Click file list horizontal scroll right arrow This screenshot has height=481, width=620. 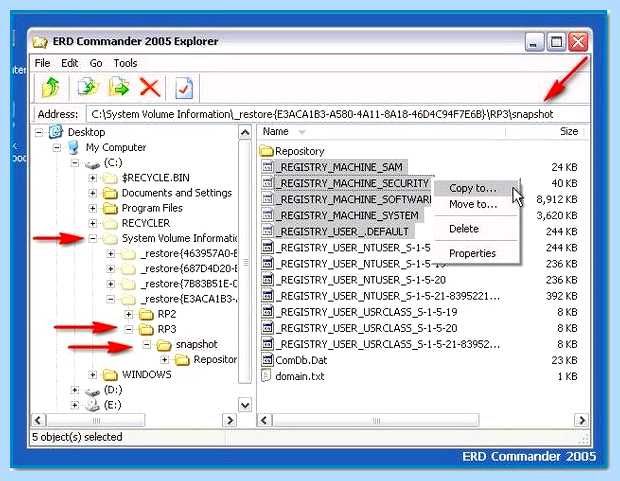[x=582, y=420]
